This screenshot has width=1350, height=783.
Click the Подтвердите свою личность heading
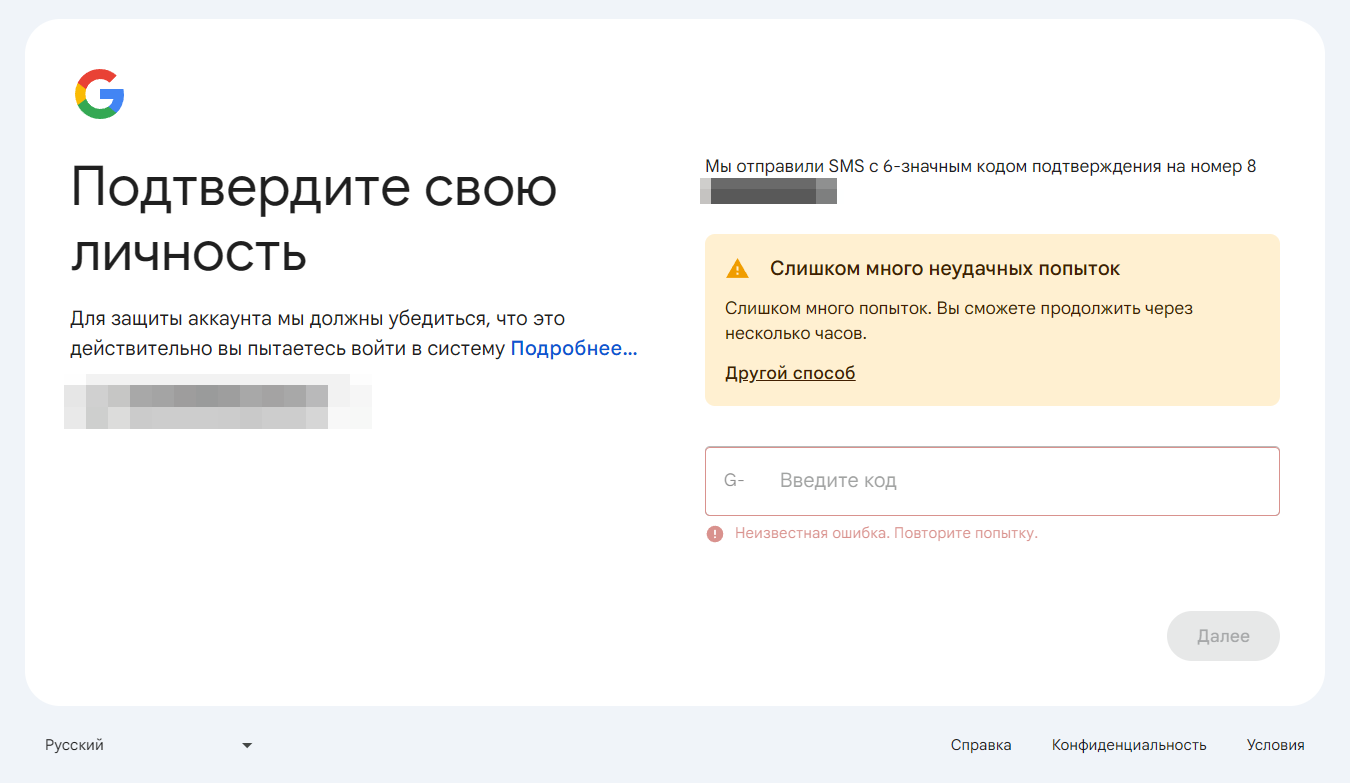314,220
